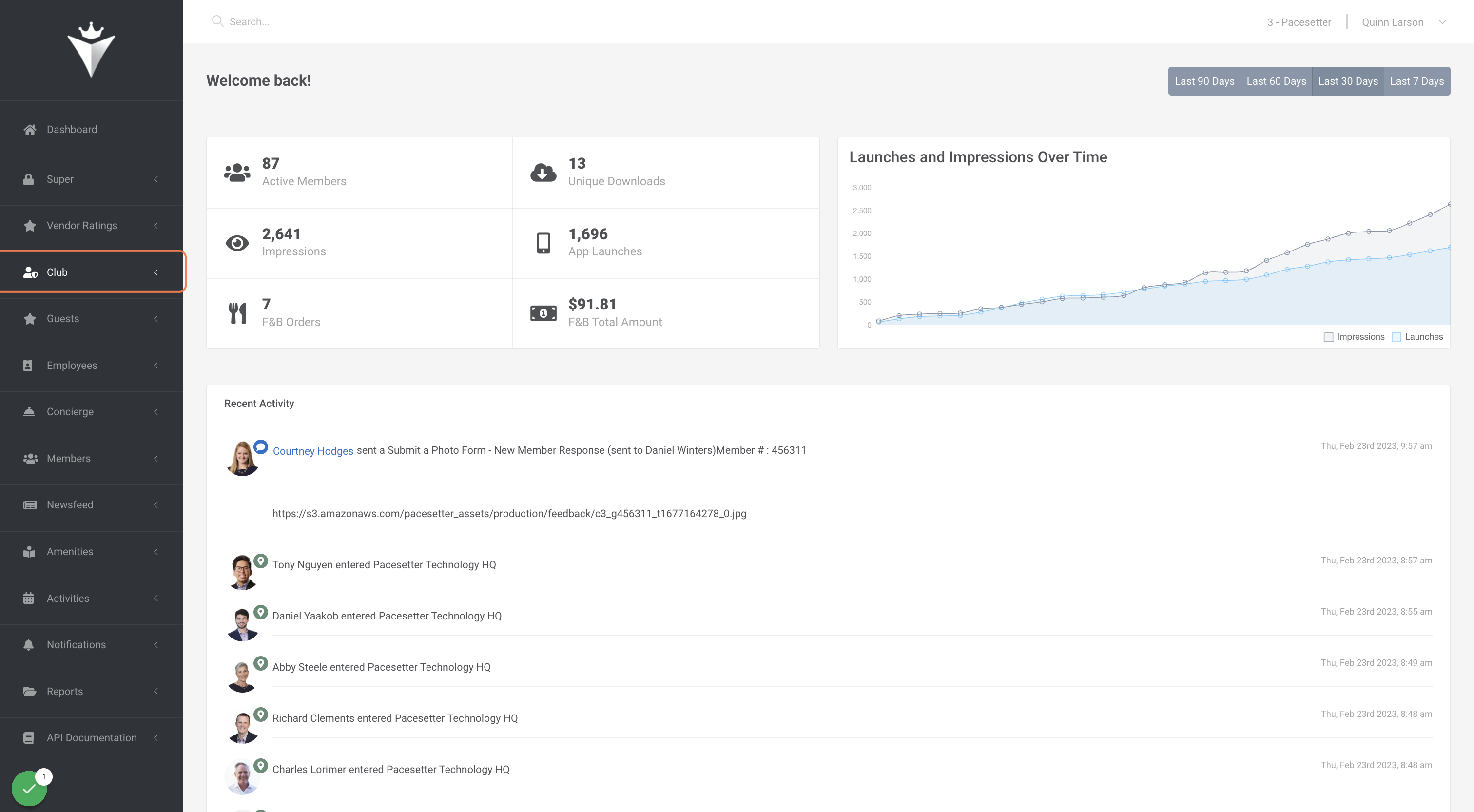Click the Unique Downloads cloud icon

[x=543, y=172]
